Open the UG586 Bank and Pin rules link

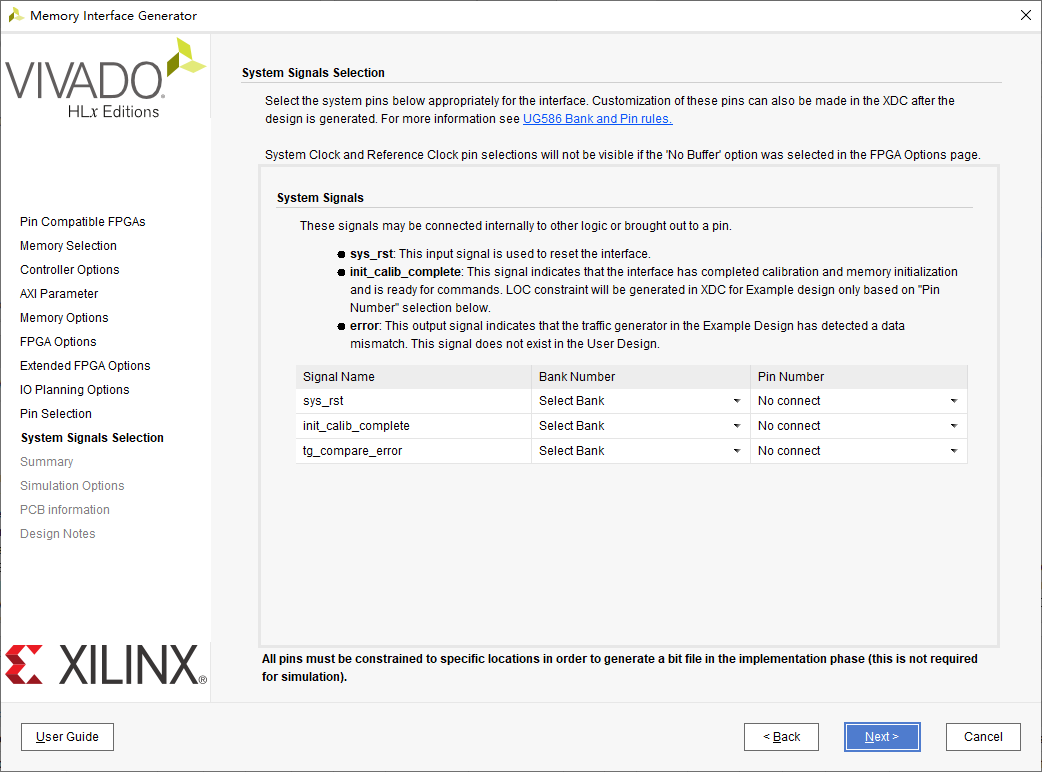[597, 118]
